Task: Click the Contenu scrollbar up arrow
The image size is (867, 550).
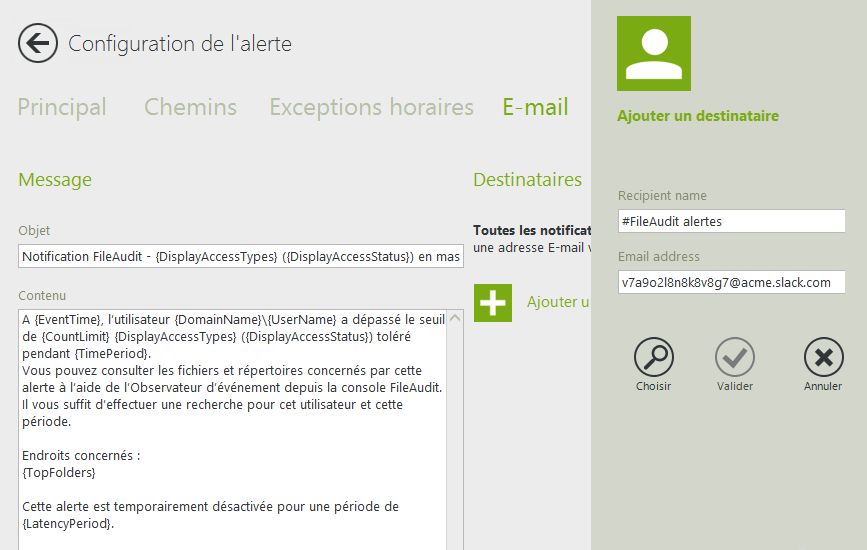Action: coord(455,319)
